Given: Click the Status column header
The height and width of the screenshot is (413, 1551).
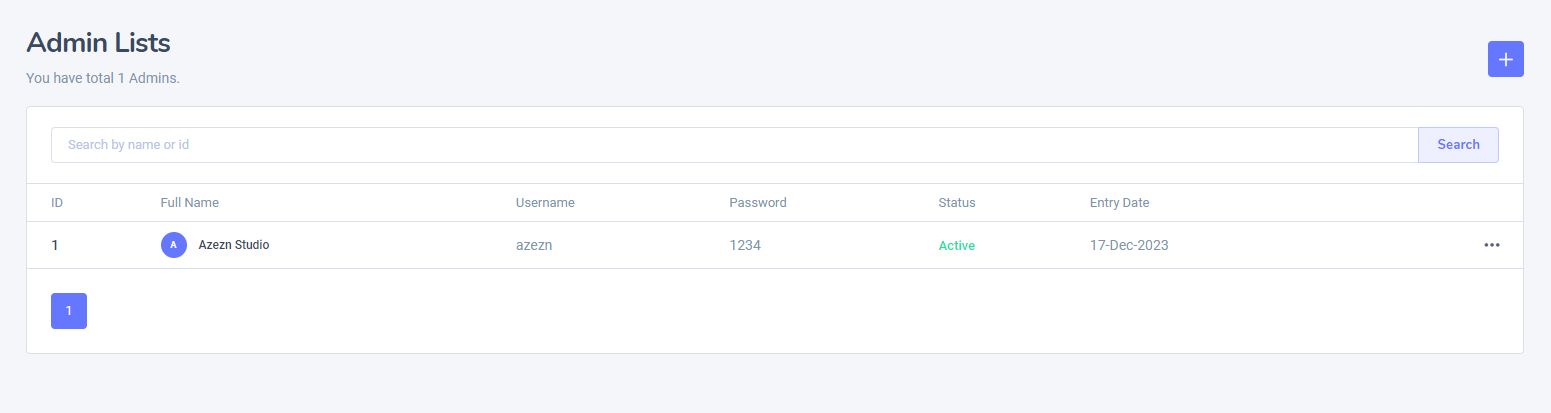Looking at the screenshot, I should [x=956, y=203].
